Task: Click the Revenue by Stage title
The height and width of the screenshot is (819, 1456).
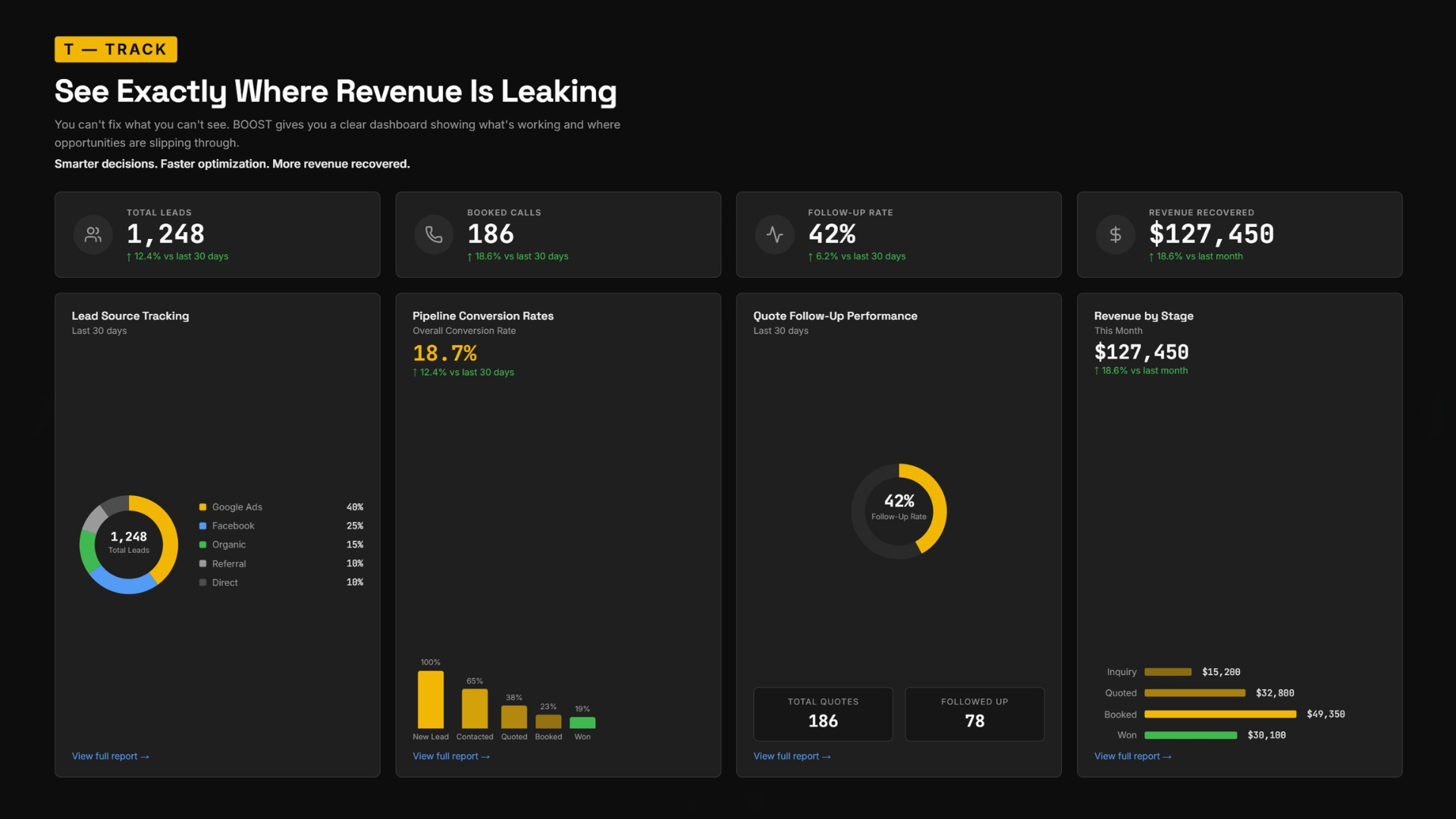Action: click(x=1144, y=315)
